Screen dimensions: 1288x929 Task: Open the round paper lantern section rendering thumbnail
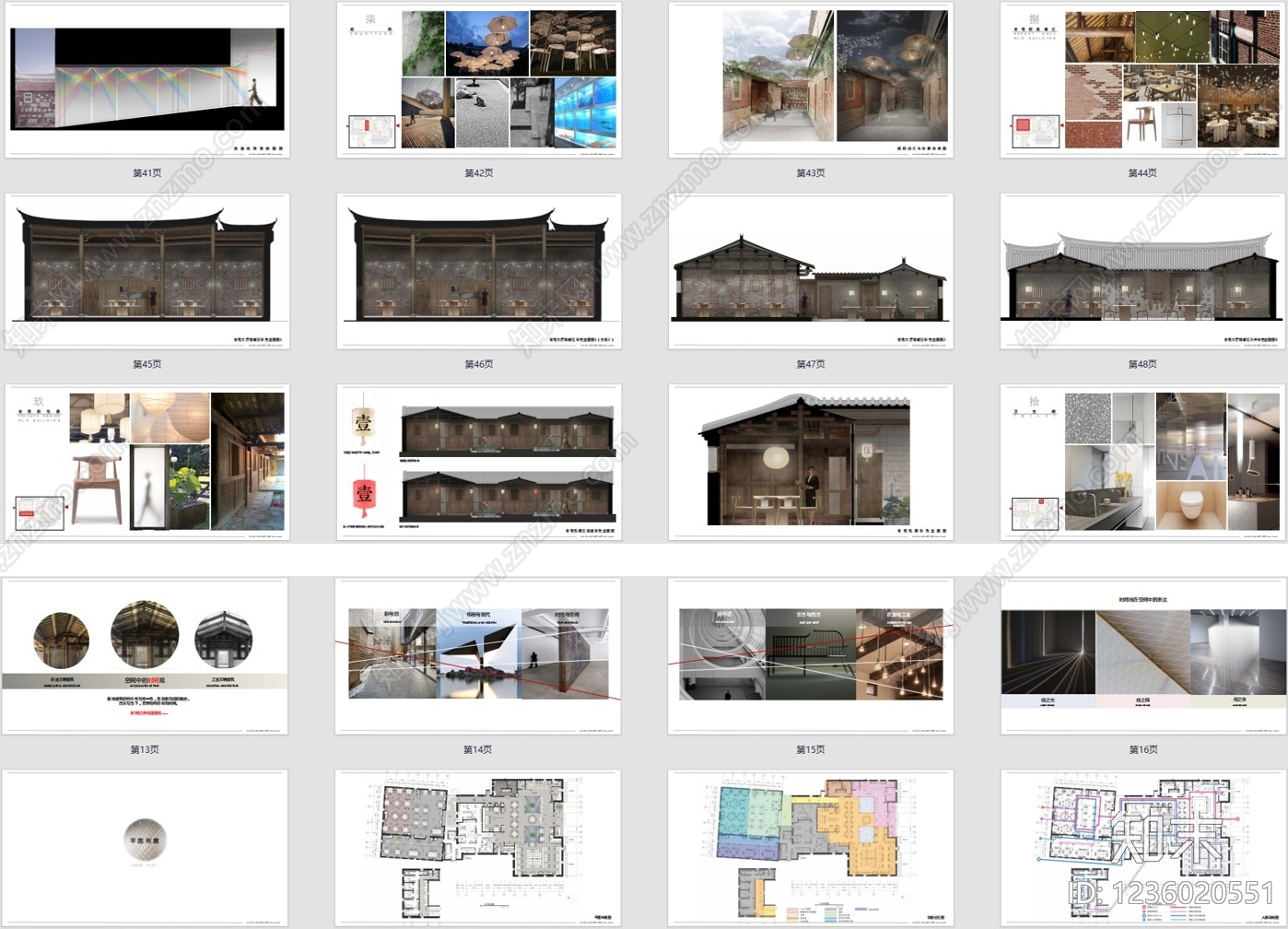tap(811, 463)
